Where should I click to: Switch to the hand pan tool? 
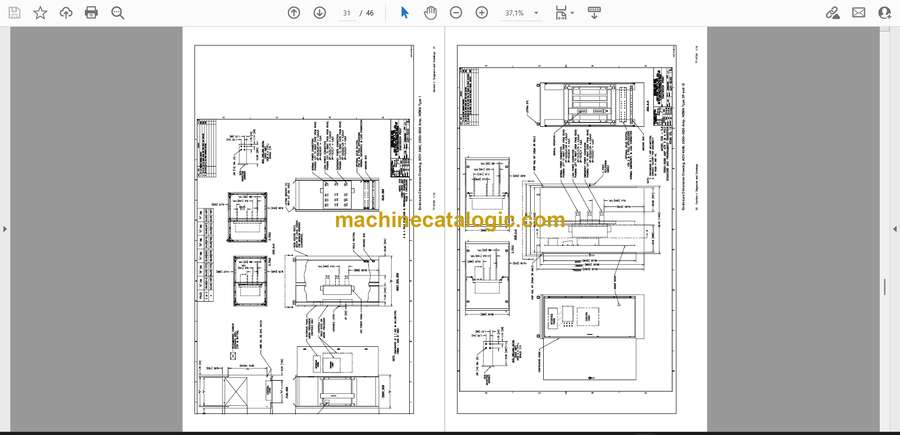pyautogui.click(x=430, y=13)
